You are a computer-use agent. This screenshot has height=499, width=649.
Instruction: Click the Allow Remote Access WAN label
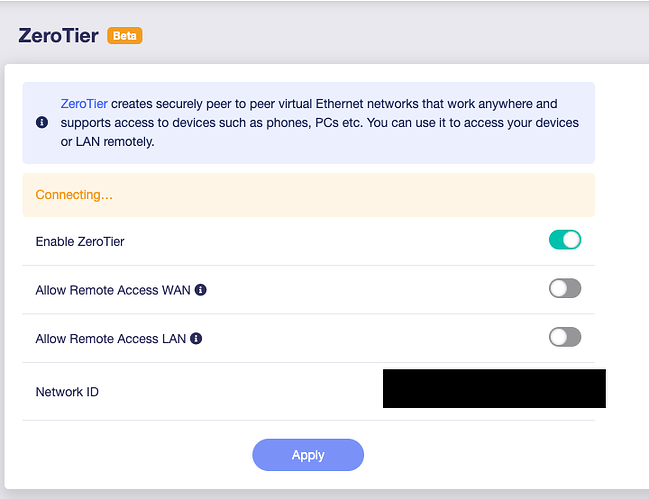tap(113, 290)
